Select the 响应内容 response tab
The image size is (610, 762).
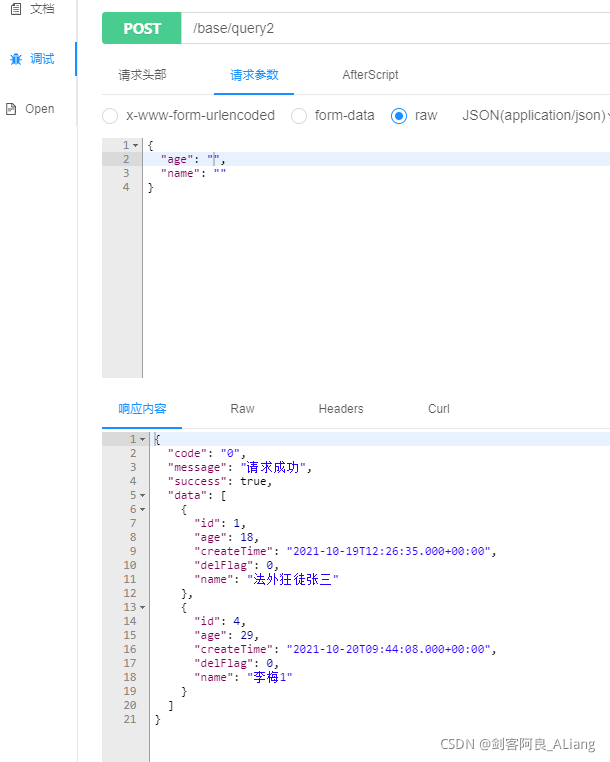pos(142,409)
